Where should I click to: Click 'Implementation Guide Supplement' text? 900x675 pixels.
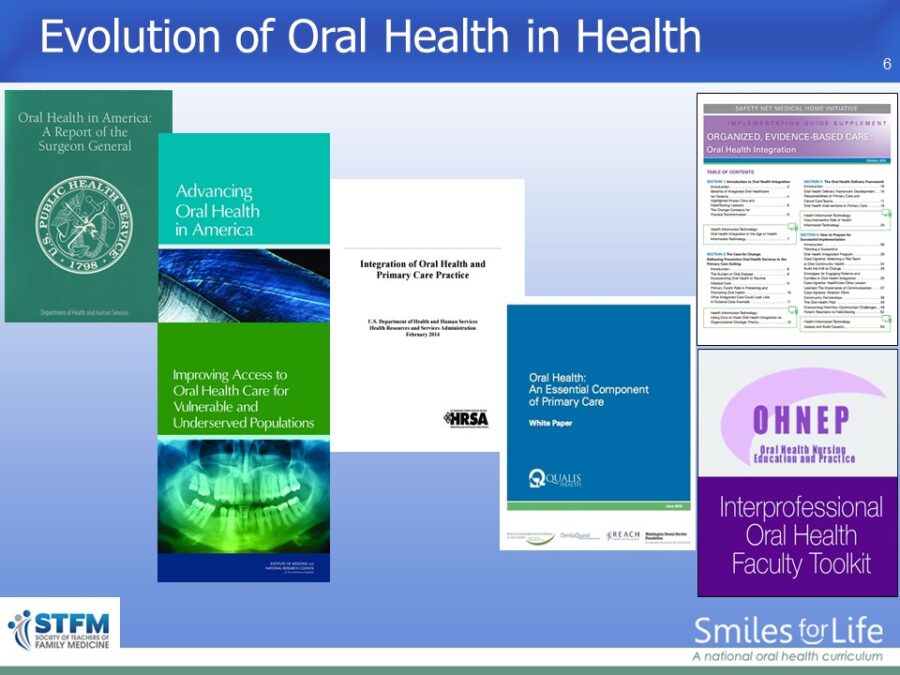coord(807,123)
